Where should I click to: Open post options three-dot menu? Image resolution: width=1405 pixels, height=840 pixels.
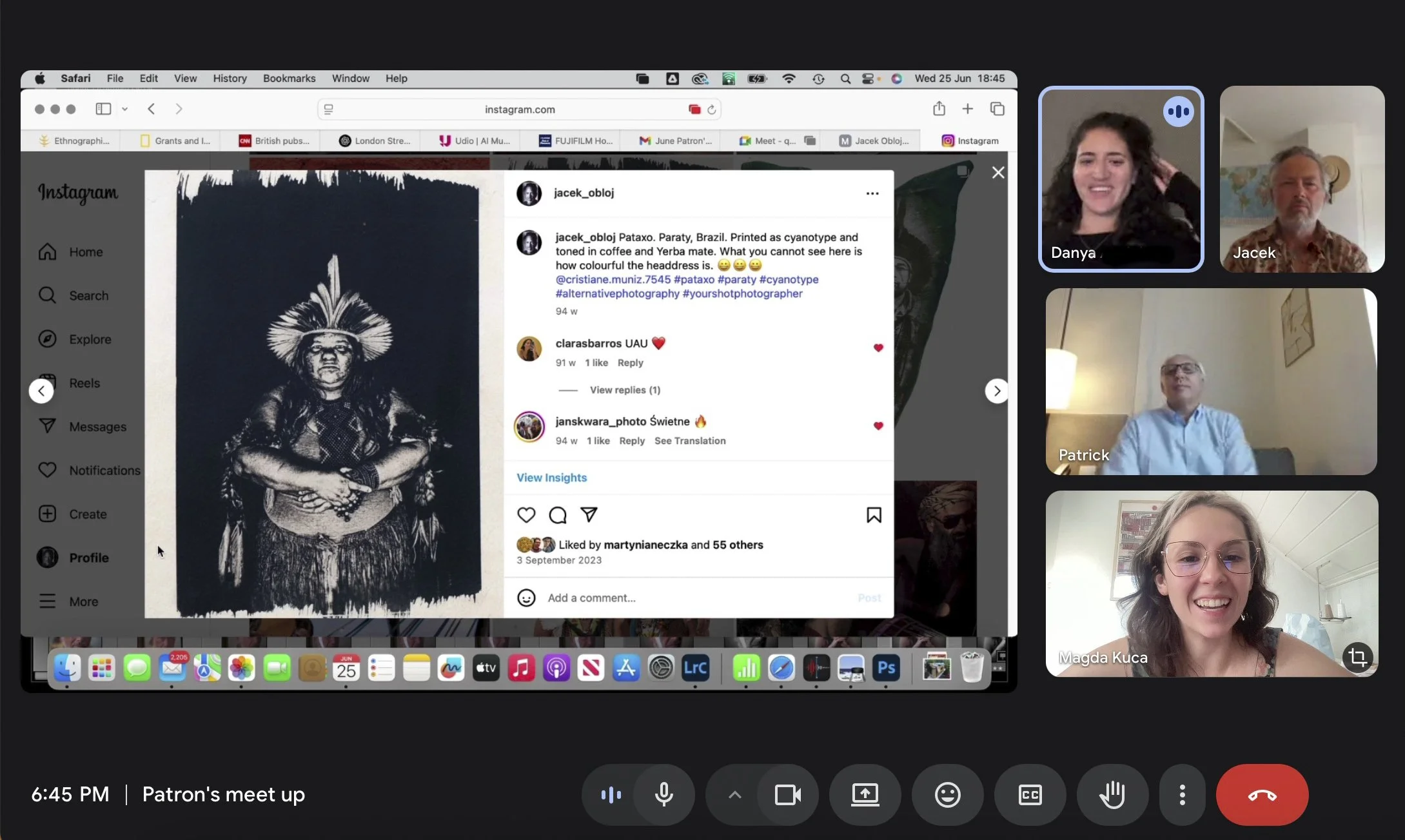[872, 193]
